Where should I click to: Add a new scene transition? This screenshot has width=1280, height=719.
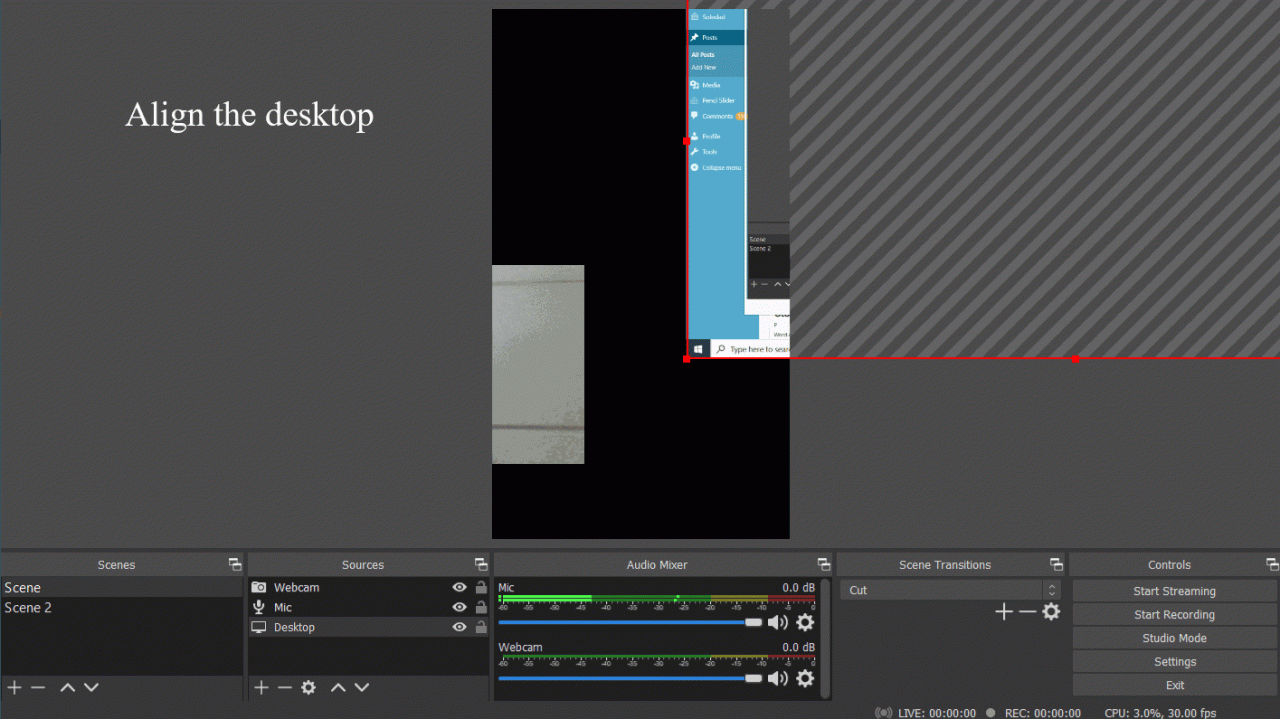point(1004,612)
